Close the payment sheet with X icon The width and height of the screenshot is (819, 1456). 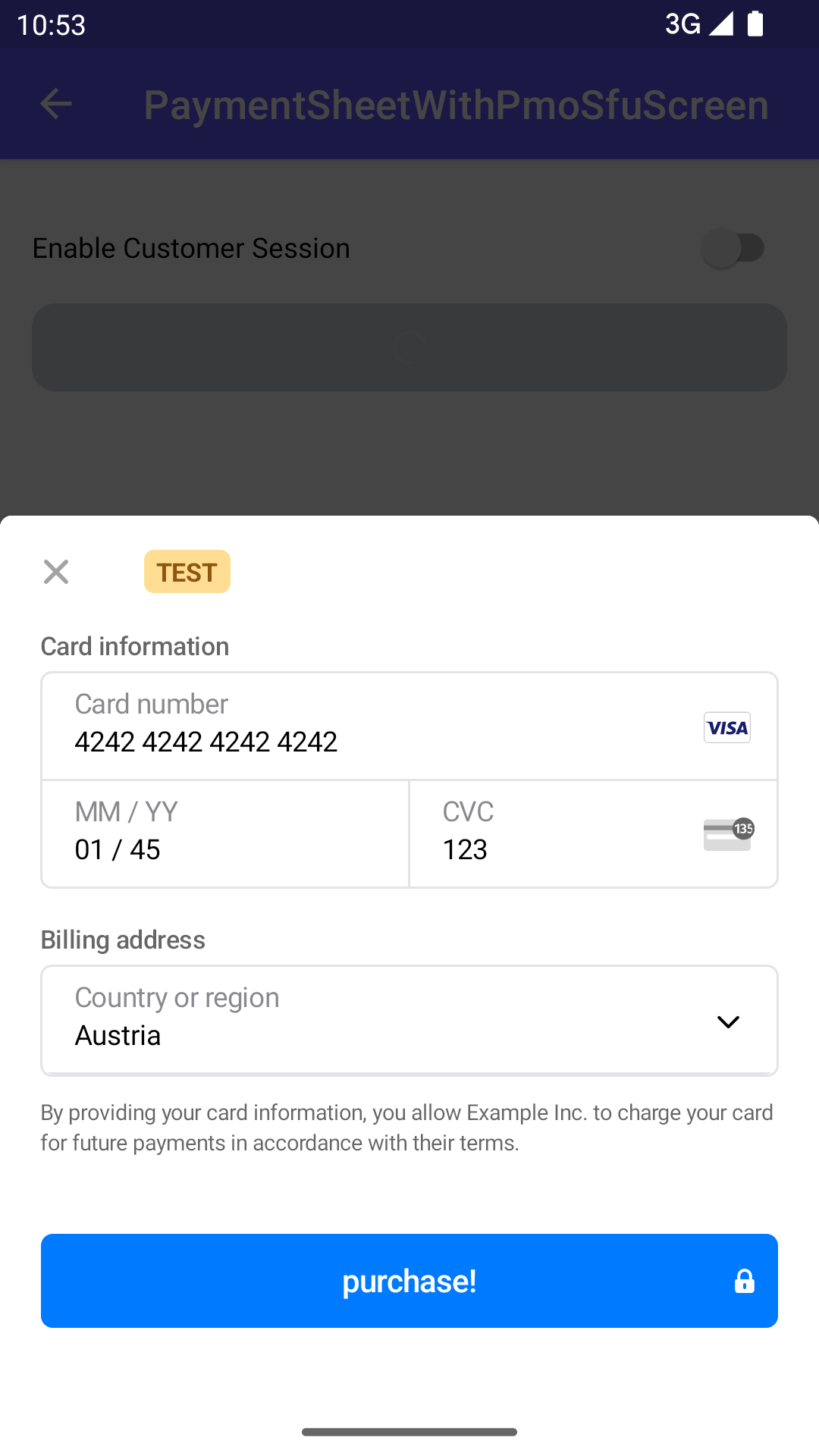point(56,572)
